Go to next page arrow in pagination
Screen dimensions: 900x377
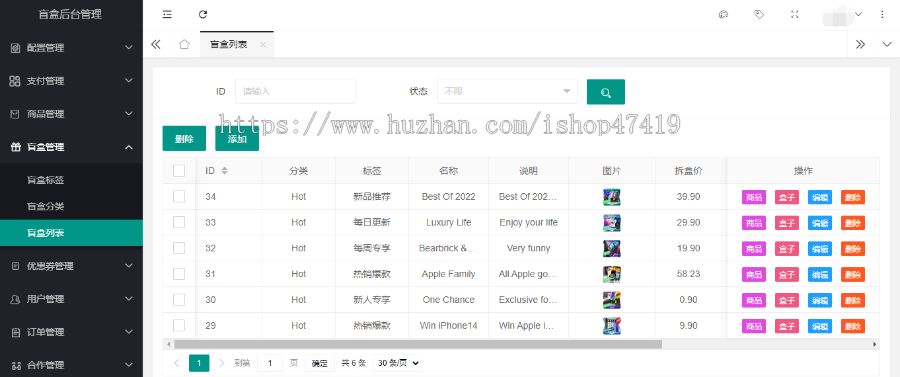click(x=222, y=363)
